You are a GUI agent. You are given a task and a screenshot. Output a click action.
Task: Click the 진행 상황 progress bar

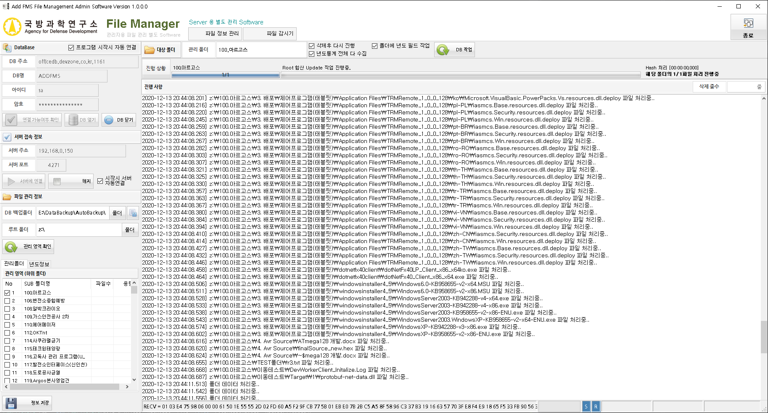225,75
